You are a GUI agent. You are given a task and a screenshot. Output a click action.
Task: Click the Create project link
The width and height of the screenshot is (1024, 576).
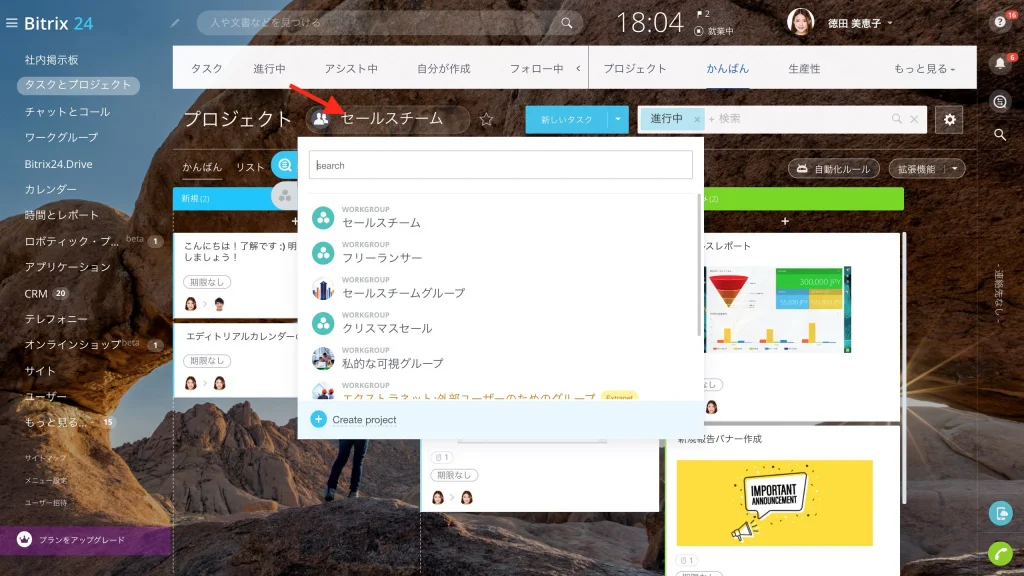[364, 419]
